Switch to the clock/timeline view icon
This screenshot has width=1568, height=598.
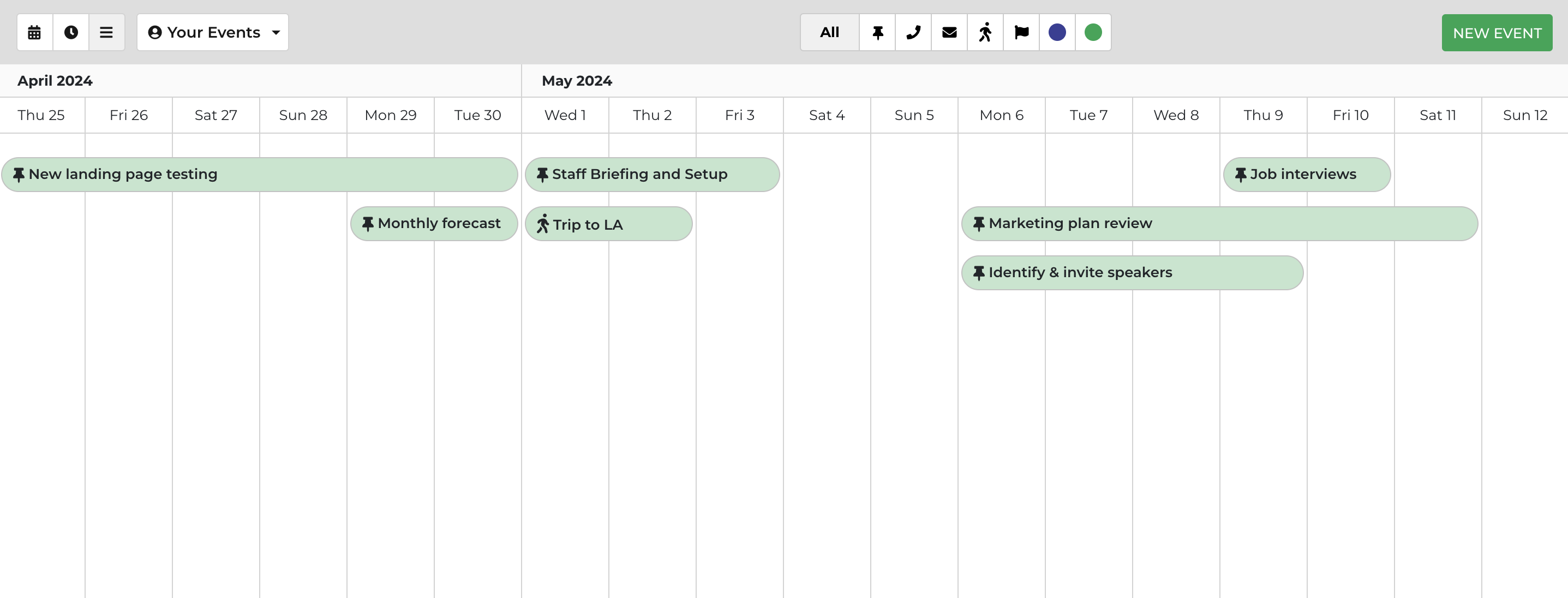(70, 32)
